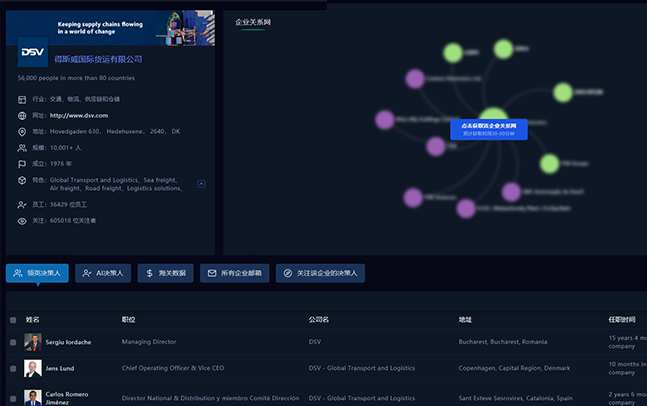The height and width of the screenshot is (406, 647).
Task: Click Sant Esteve Sesrovires, Catalonia, Spain cell
Action: (x=515, y=398)
